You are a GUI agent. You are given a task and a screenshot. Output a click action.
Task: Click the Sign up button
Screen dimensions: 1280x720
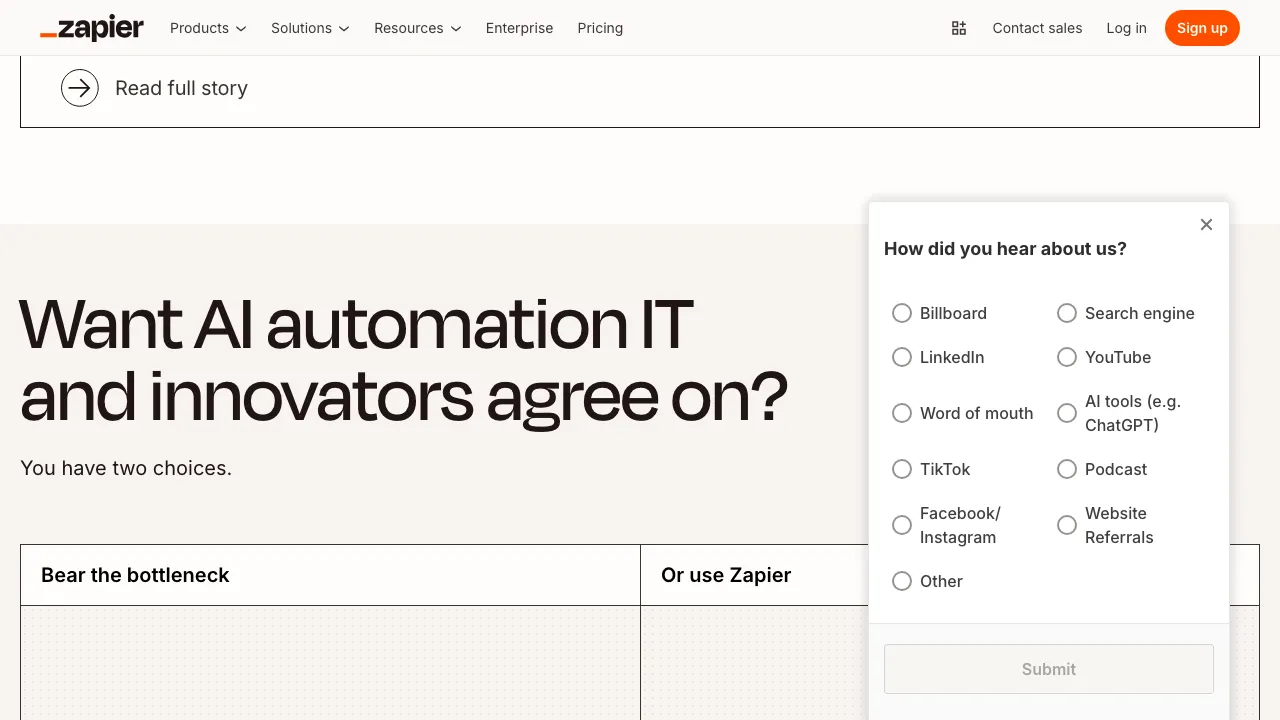point(1202,28)
